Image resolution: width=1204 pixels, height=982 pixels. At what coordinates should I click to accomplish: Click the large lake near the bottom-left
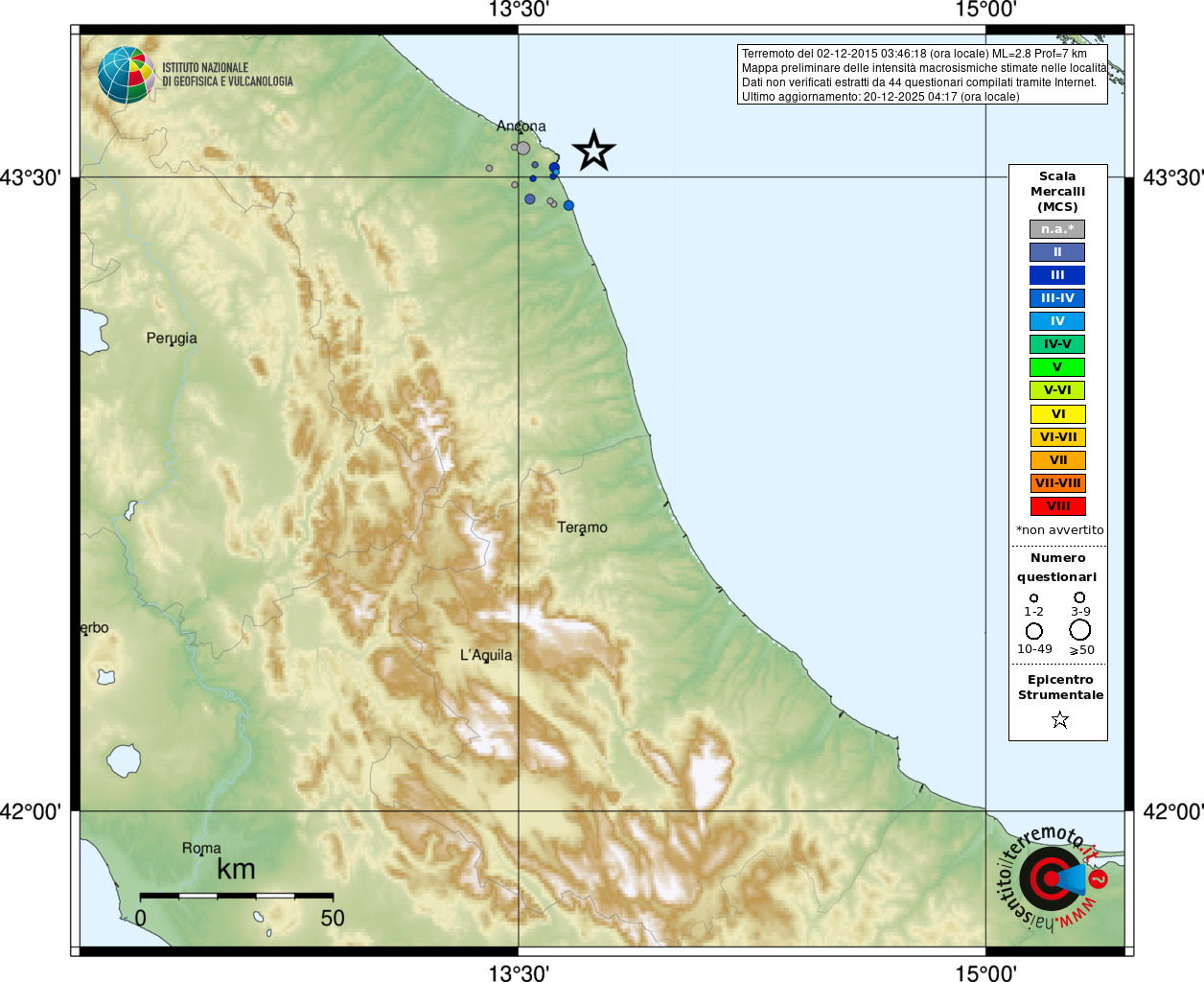(x=123, y=760)
